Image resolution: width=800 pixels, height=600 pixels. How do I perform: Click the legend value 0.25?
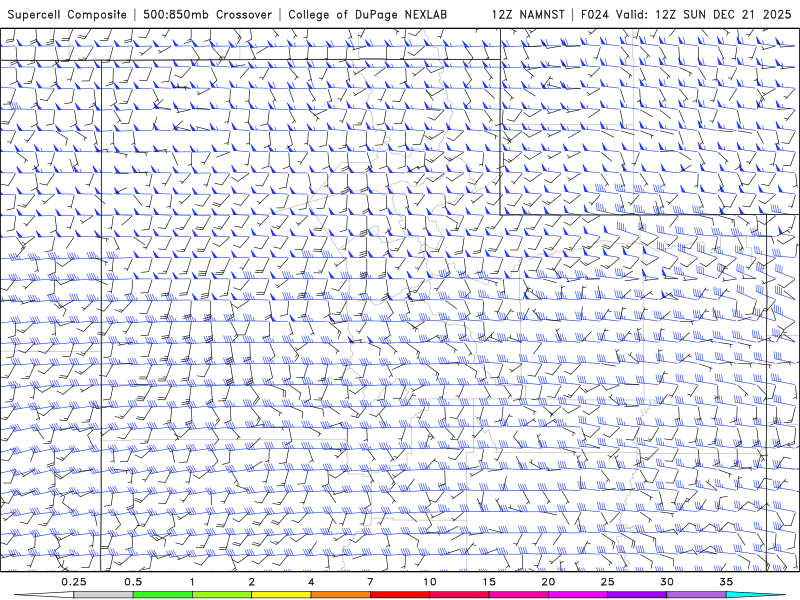[74, 582]
